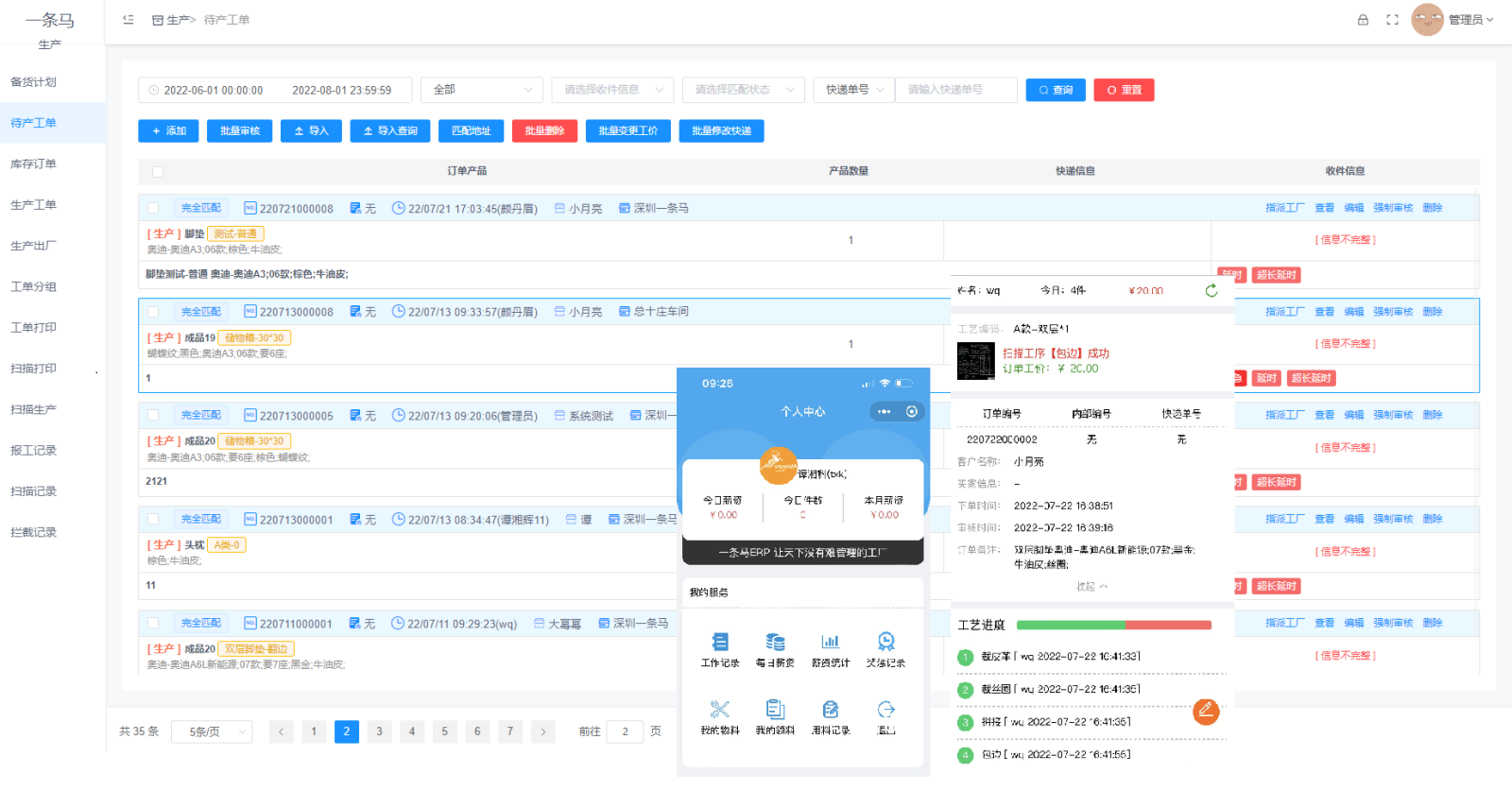Viewport: 1512px width, 808px height.
Task: Click the user avatar picture
Action: coord(1427,19)
